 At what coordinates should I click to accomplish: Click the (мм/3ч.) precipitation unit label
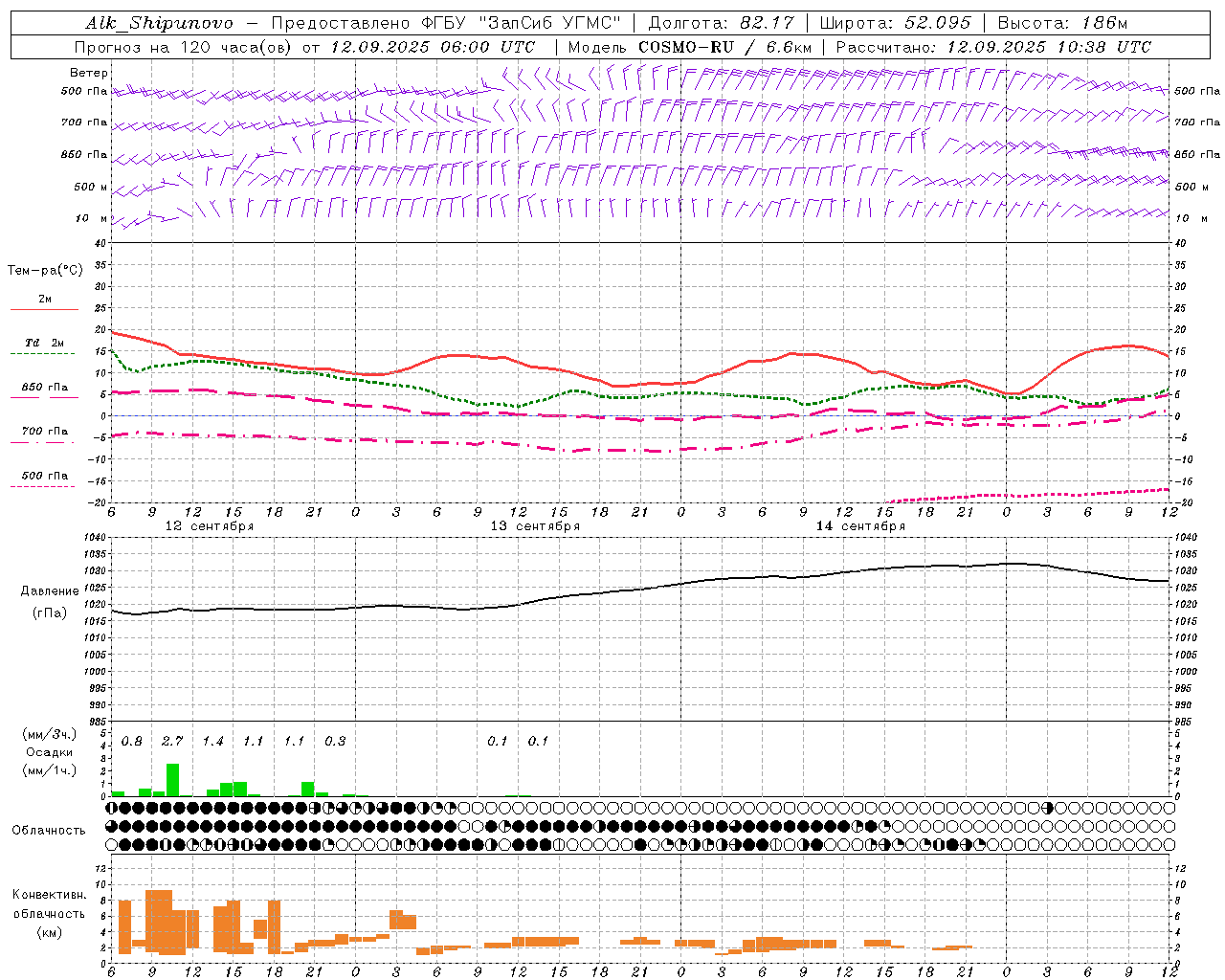50,734
